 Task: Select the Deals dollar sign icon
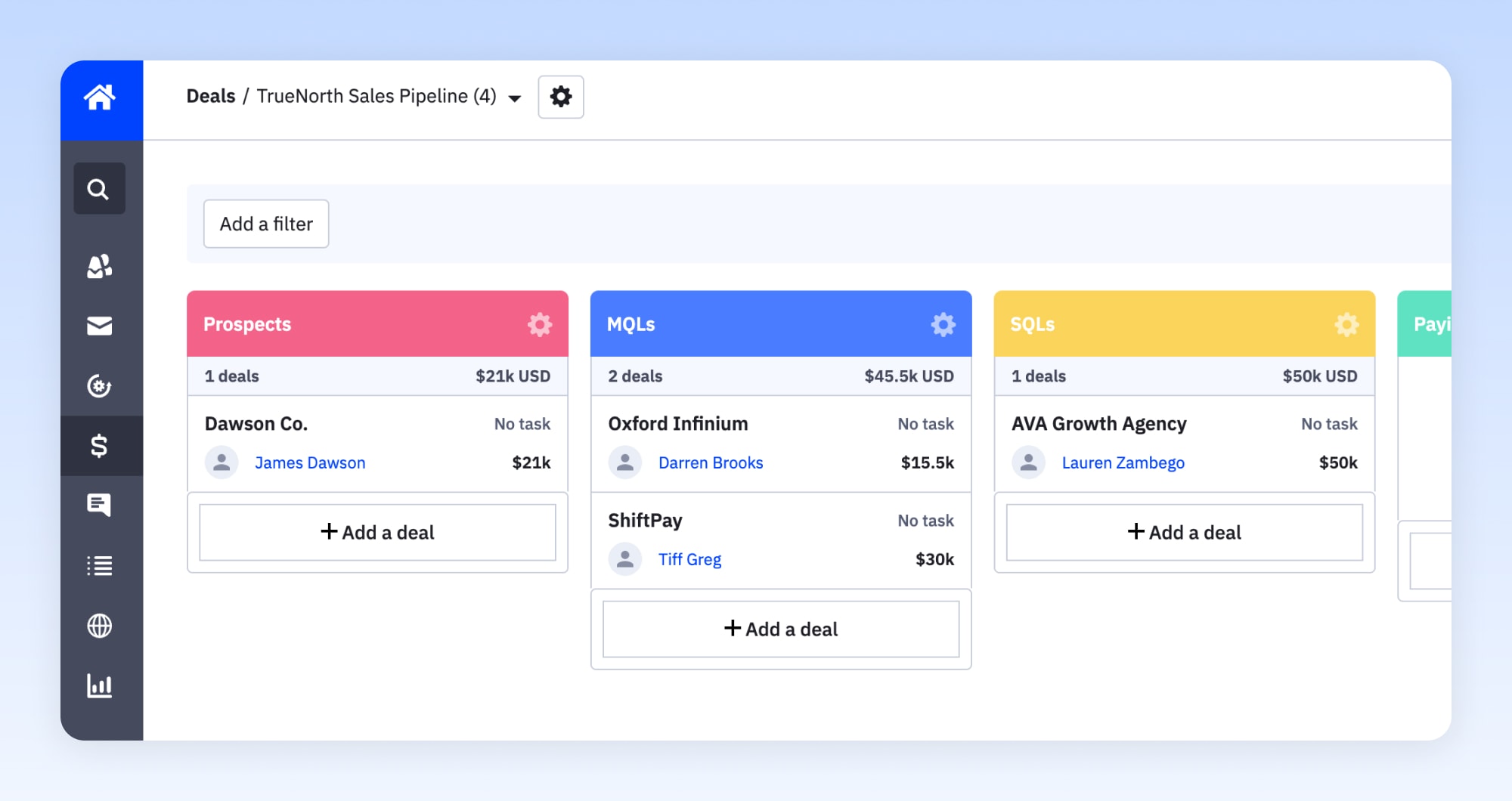tap(99, 446)
